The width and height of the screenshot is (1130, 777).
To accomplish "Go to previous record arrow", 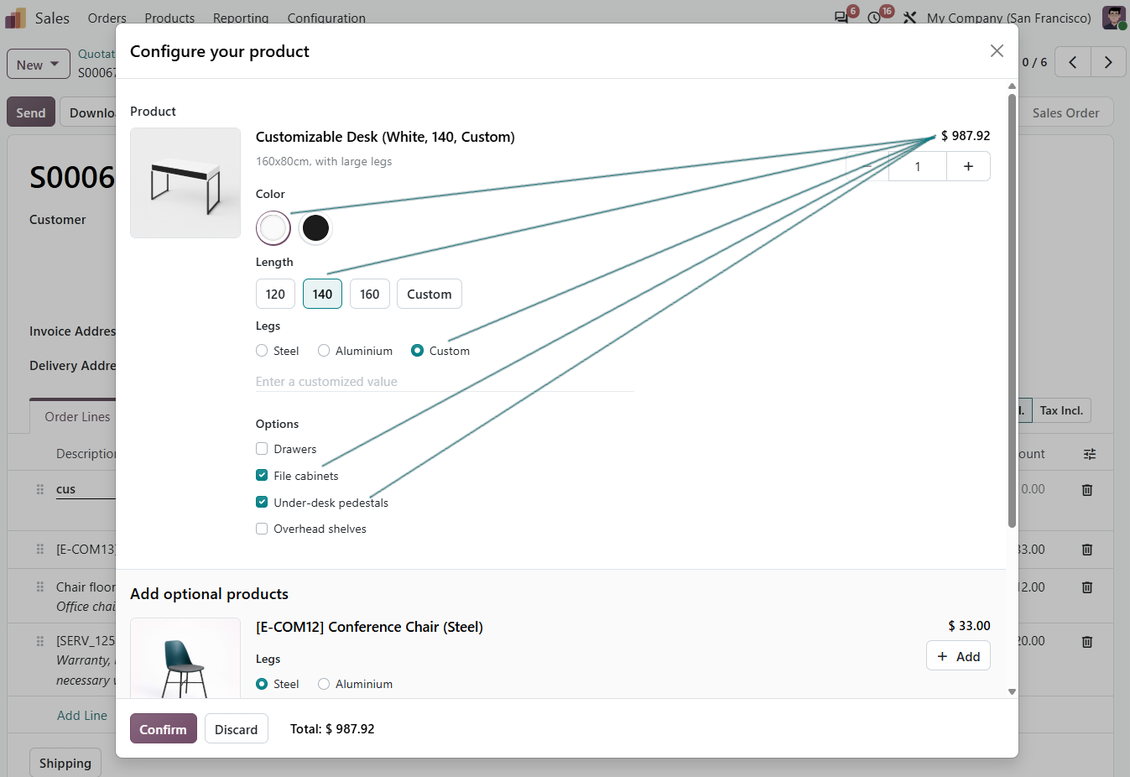I will coord(1072,62).
